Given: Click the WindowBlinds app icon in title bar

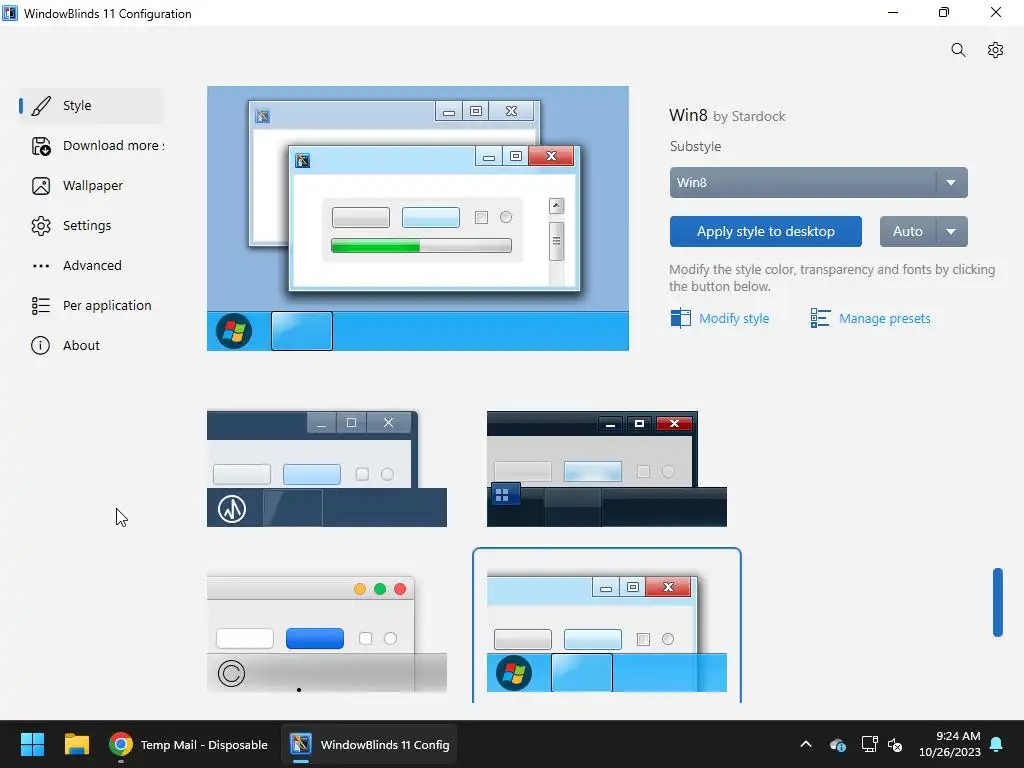Looking at the screenshot, I should 10,13.
